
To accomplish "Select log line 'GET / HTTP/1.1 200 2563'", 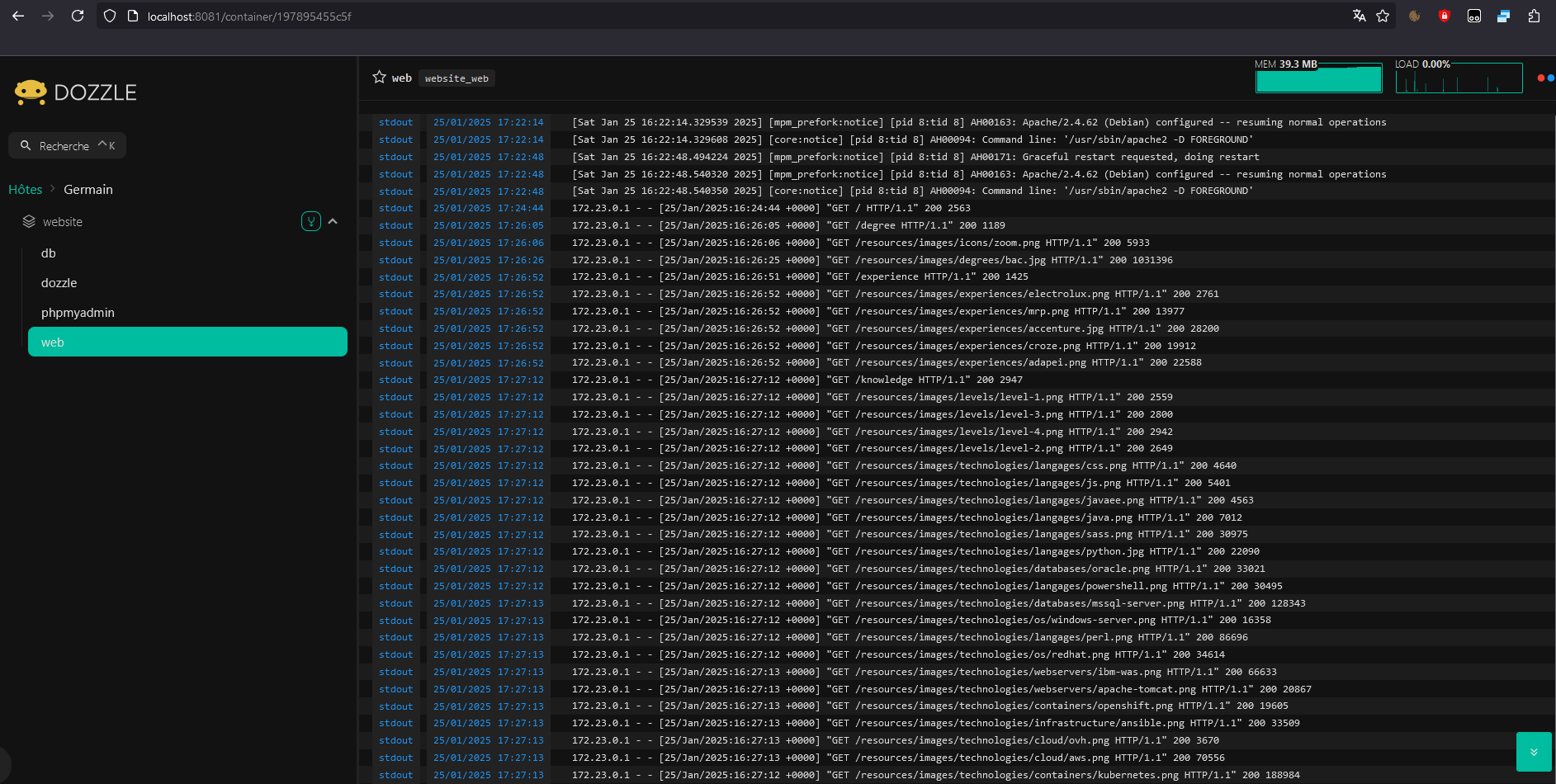I will (x=958, y=208).
